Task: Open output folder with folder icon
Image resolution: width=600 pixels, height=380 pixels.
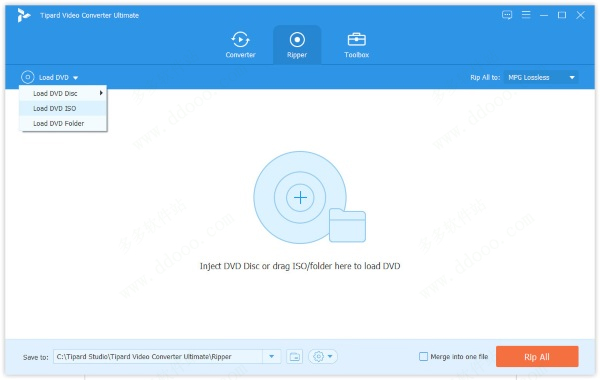Action: [295, 357]
